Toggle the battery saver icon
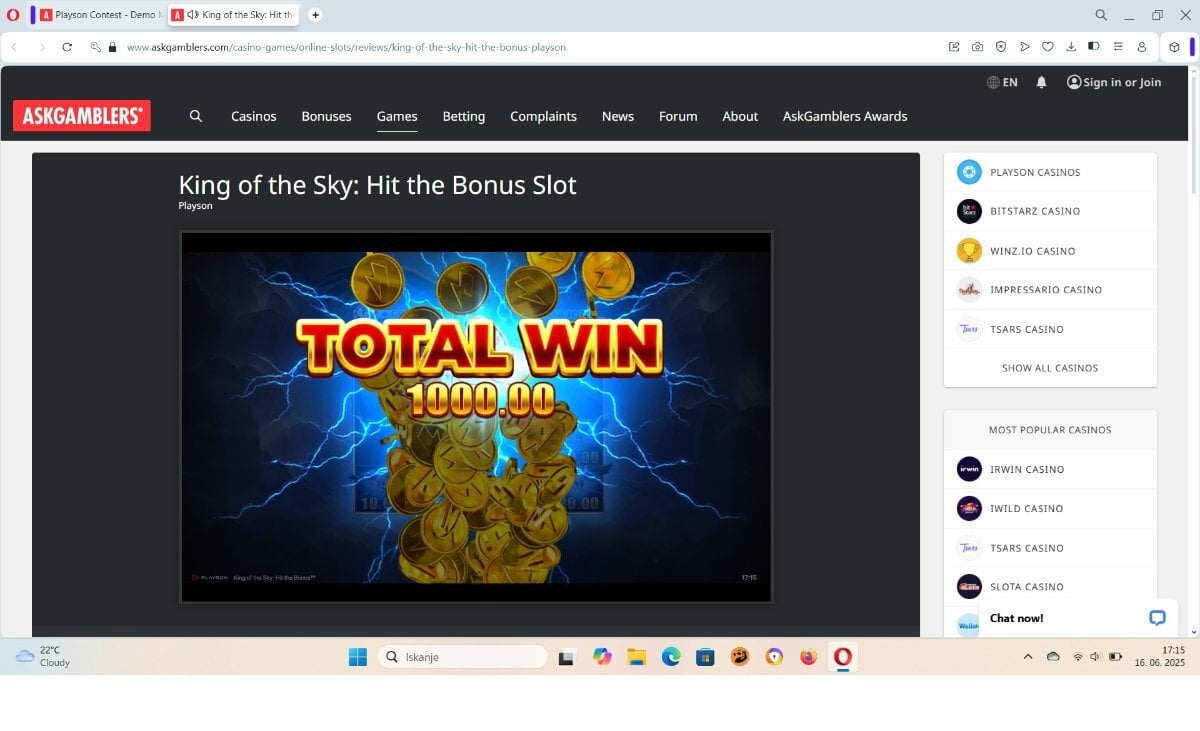This screenshot has width=1200, height=731. (1094, 47)
